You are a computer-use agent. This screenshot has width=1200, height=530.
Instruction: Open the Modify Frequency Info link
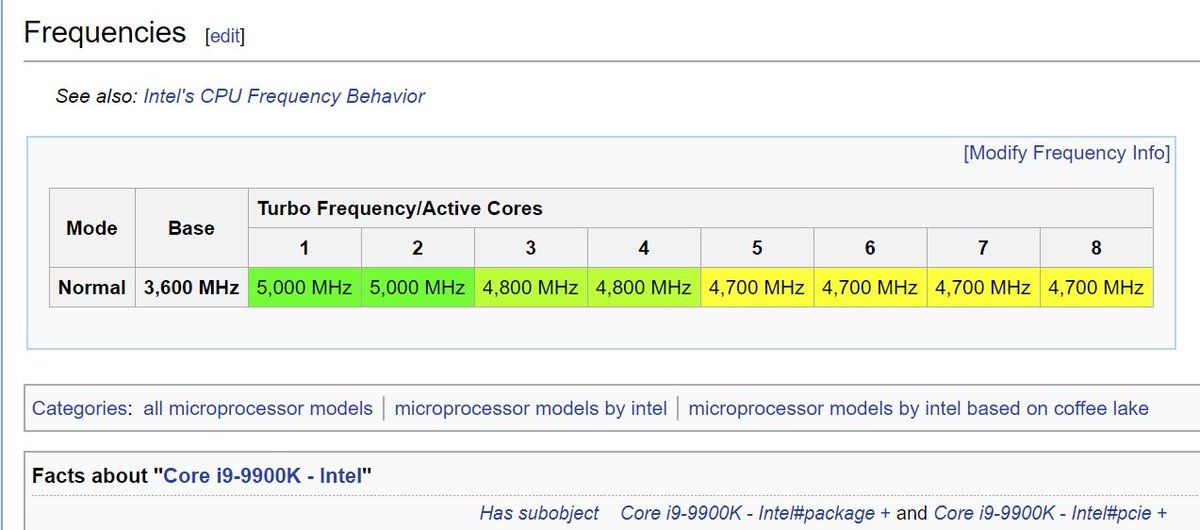click(x=1067, y=153)
